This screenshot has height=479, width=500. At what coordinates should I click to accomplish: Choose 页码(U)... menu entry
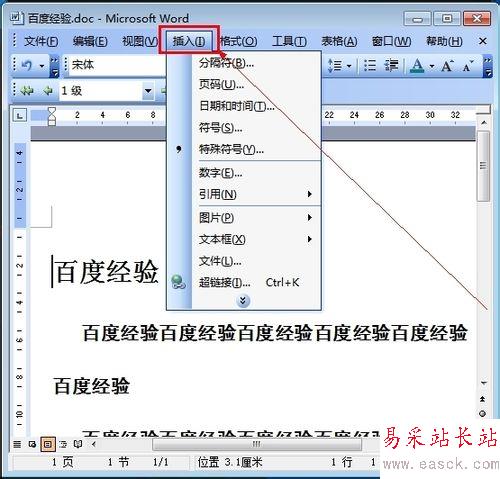pos(244,84)
